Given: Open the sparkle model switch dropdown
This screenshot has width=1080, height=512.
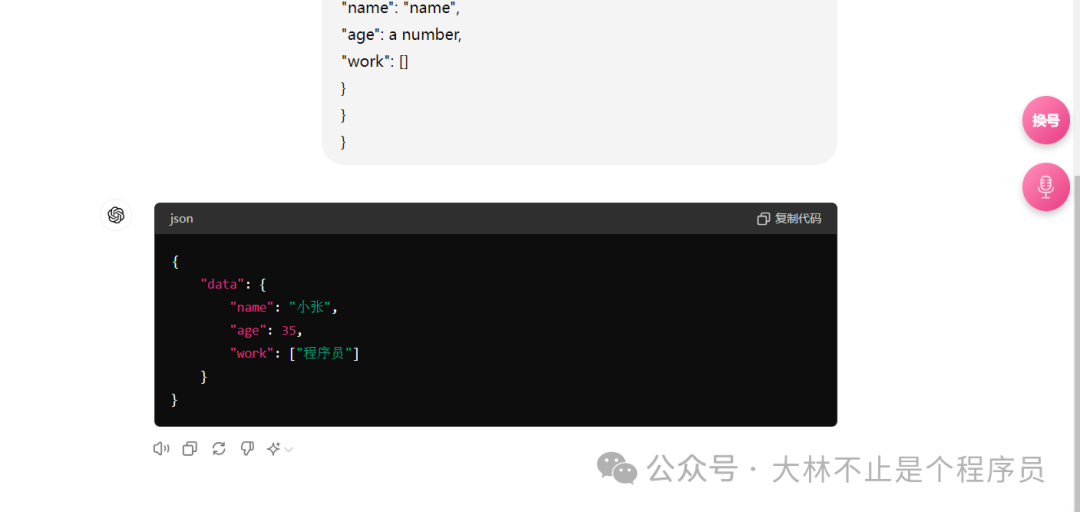Looking at the screenshot, I should coord(280,449).
